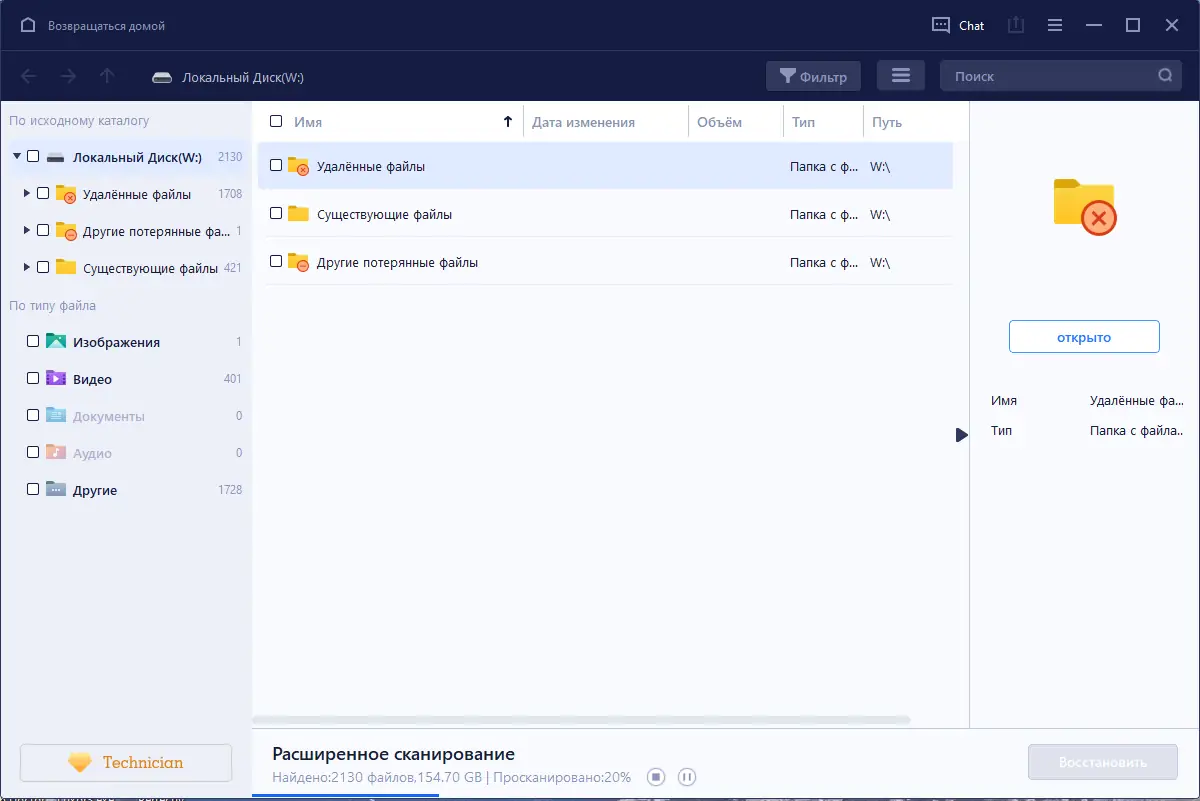Viewport: 1200px width, 801px height.
Task: Click the home icon next to «Возвращаться домой»
Action: coord(26,24)
